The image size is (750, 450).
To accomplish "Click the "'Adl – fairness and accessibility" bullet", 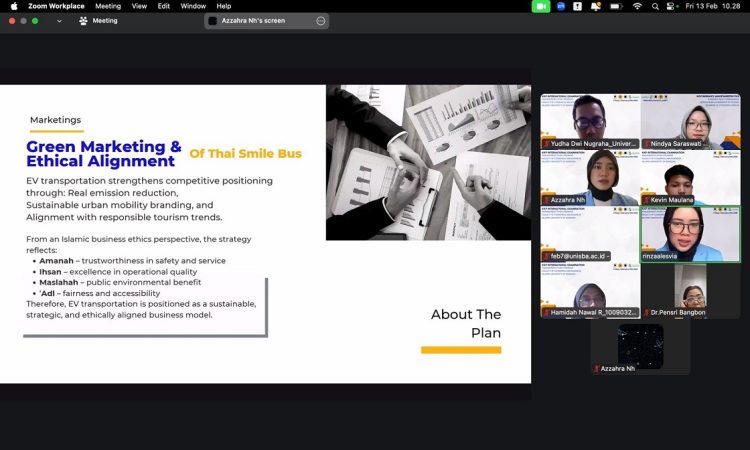I will tap(97, 293).
